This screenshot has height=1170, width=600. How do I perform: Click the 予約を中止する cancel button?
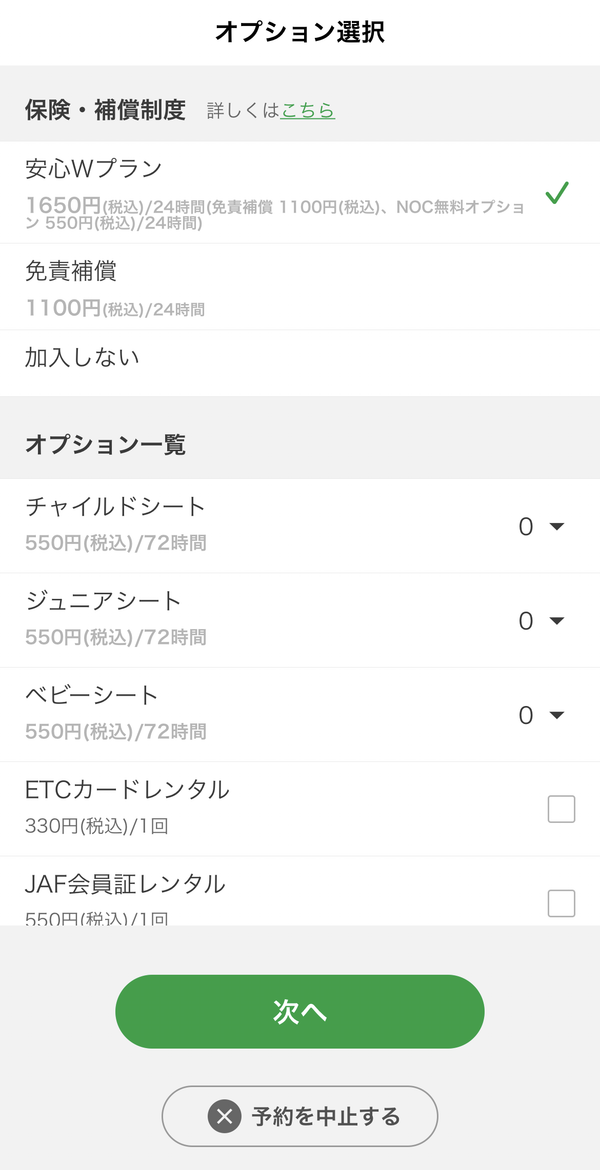coord(300,1116)
